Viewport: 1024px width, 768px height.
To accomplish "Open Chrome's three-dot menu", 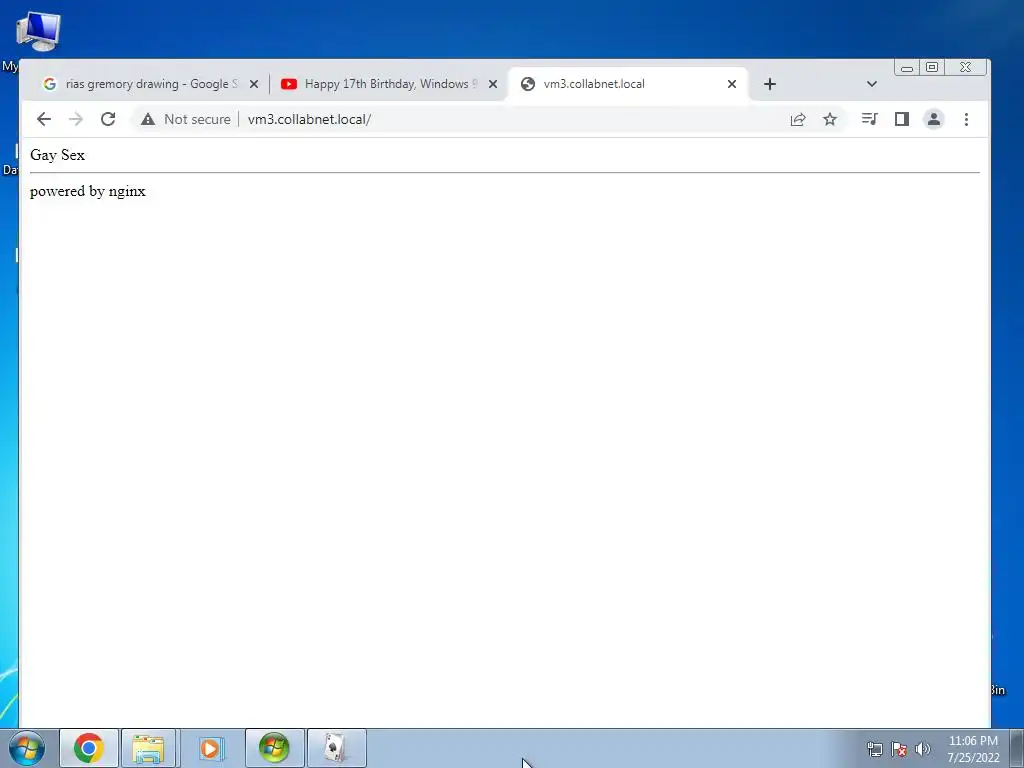I will (966, 119).
